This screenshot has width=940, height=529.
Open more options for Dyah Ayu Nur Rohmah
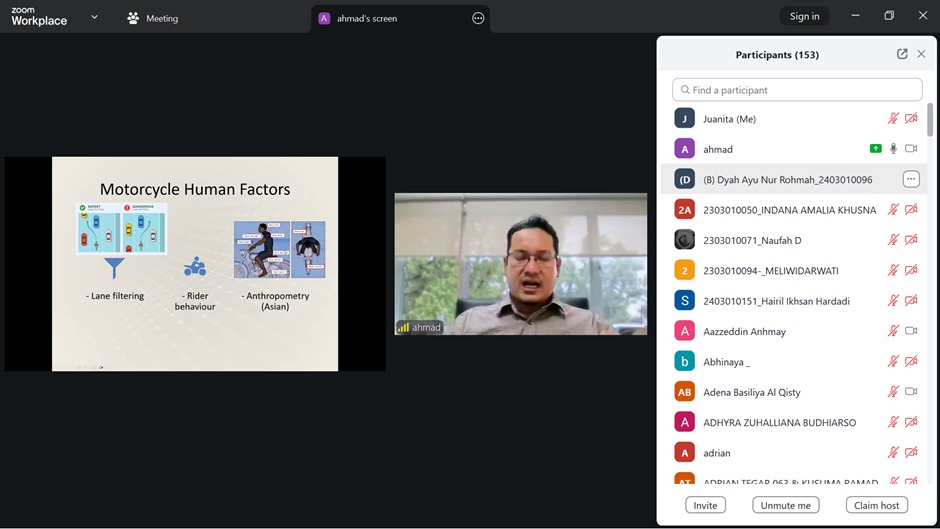(910, 179)
